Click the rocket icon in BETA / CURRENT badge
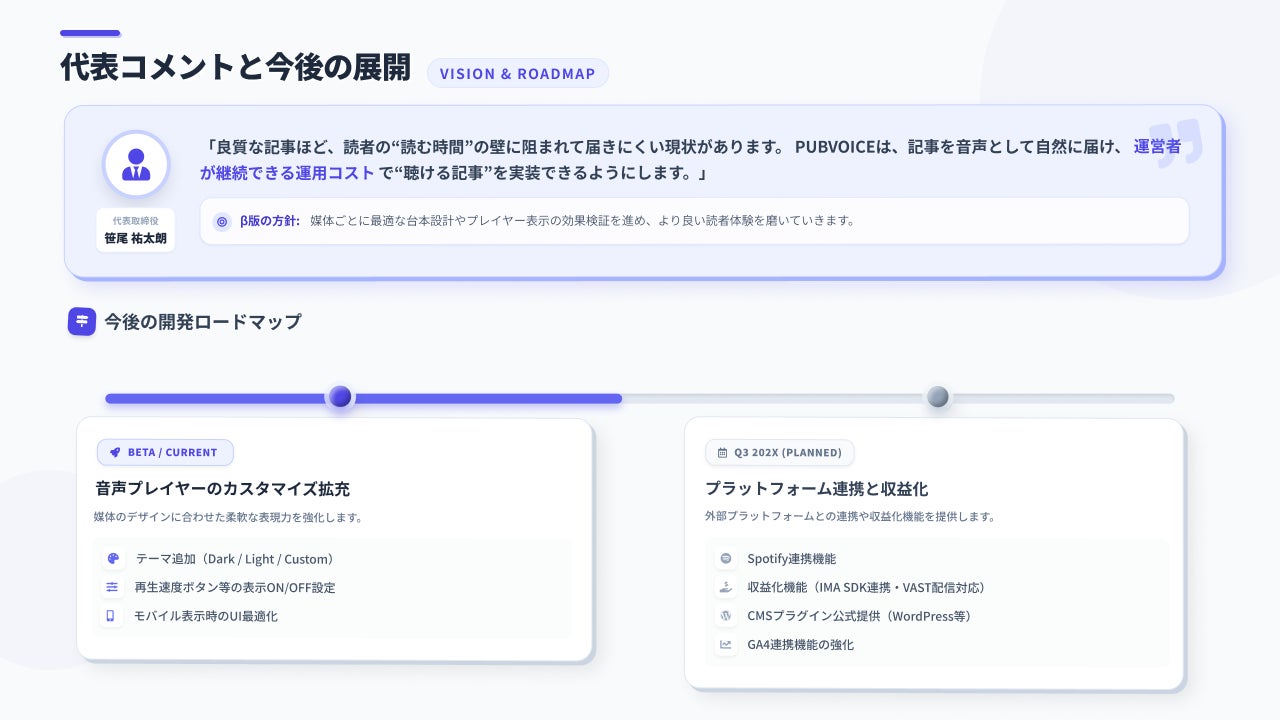This screenshot has width=1280, height=720. point(115,452)
